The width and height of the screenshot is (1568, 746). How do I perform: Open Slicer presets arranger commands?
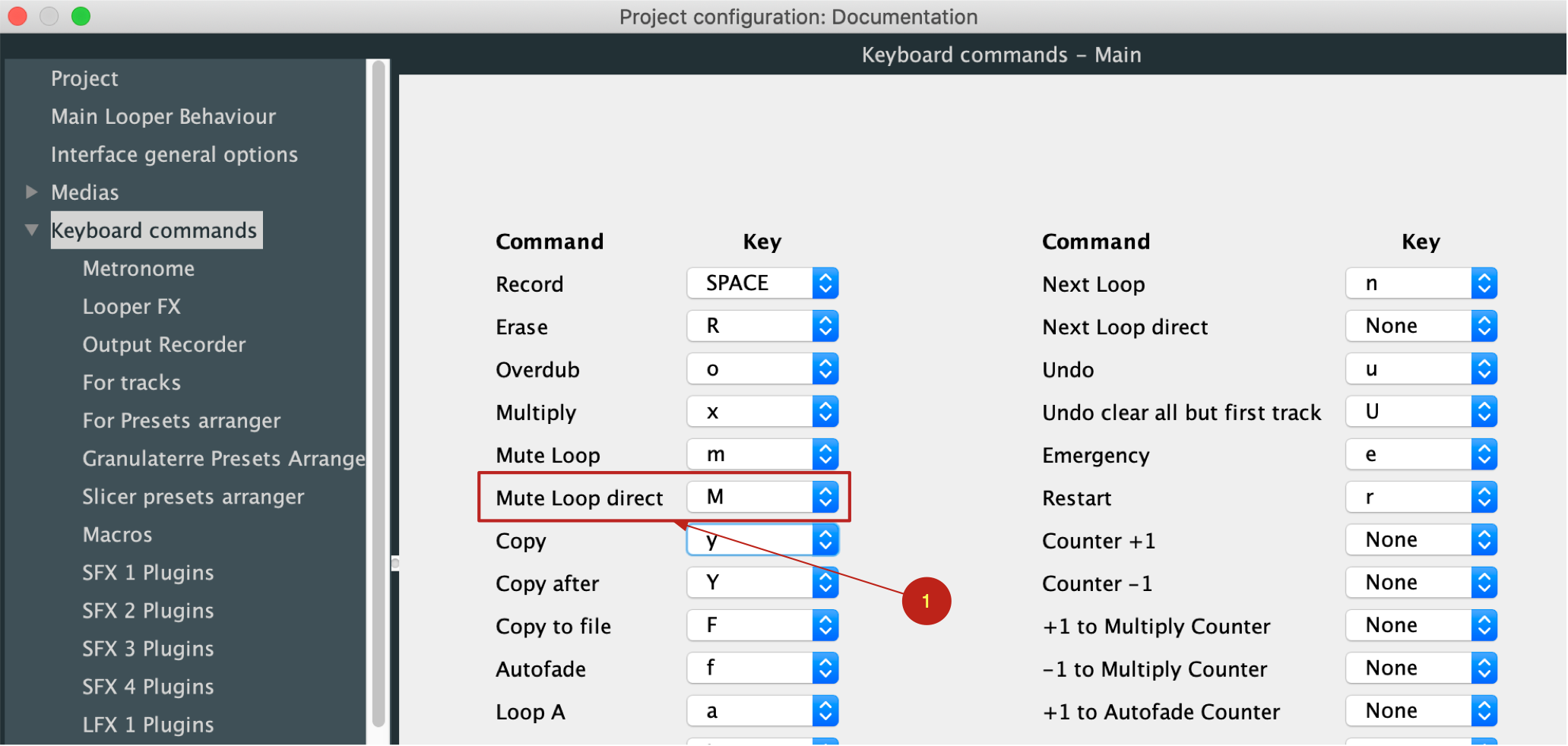[x=193, y=496]
